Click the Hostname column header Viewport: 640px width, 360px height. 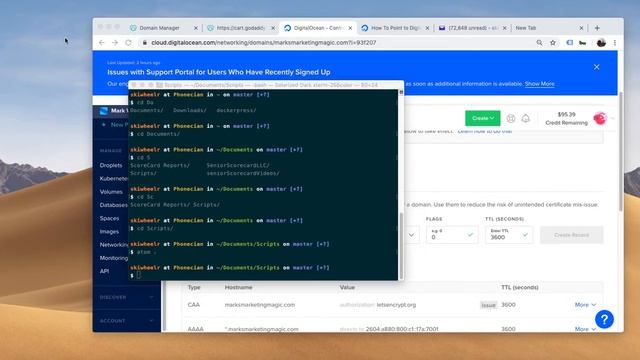[x=238, y=287]
